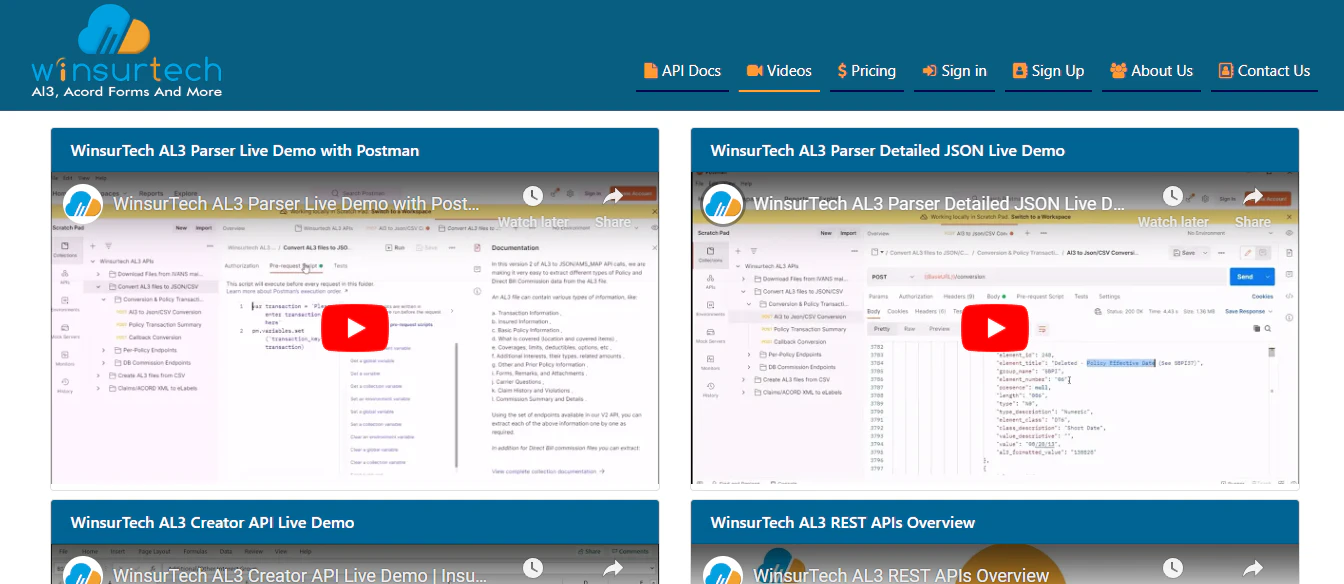Image resolution: width=1344 pixels, height=584 pixels.
Task: Click Watch later clock on Postman demo video
Action: 533,198
